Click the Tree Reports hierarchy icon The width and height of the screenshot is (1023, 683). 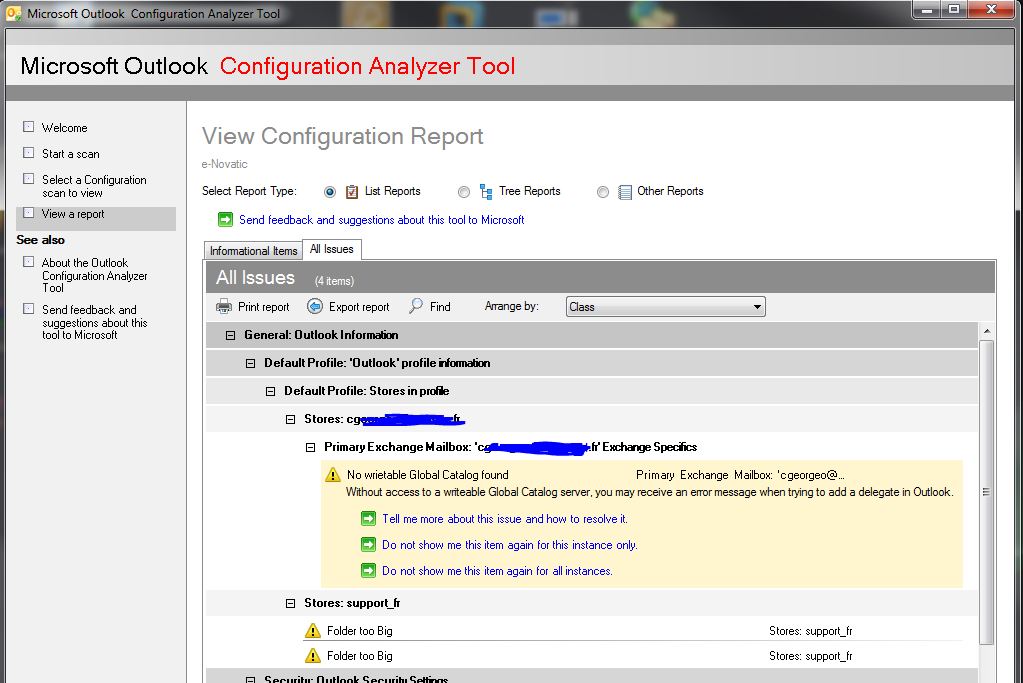(x=485, y=191)
